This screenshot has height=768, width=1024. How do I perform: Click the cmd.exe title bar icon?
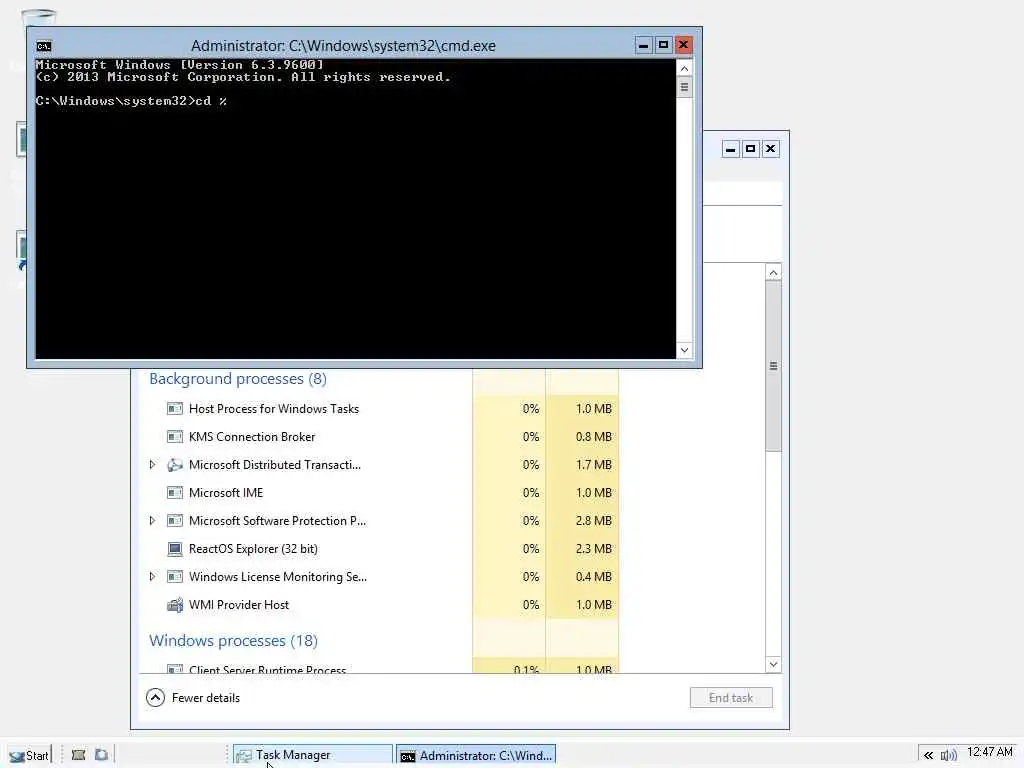pos(44,46)
